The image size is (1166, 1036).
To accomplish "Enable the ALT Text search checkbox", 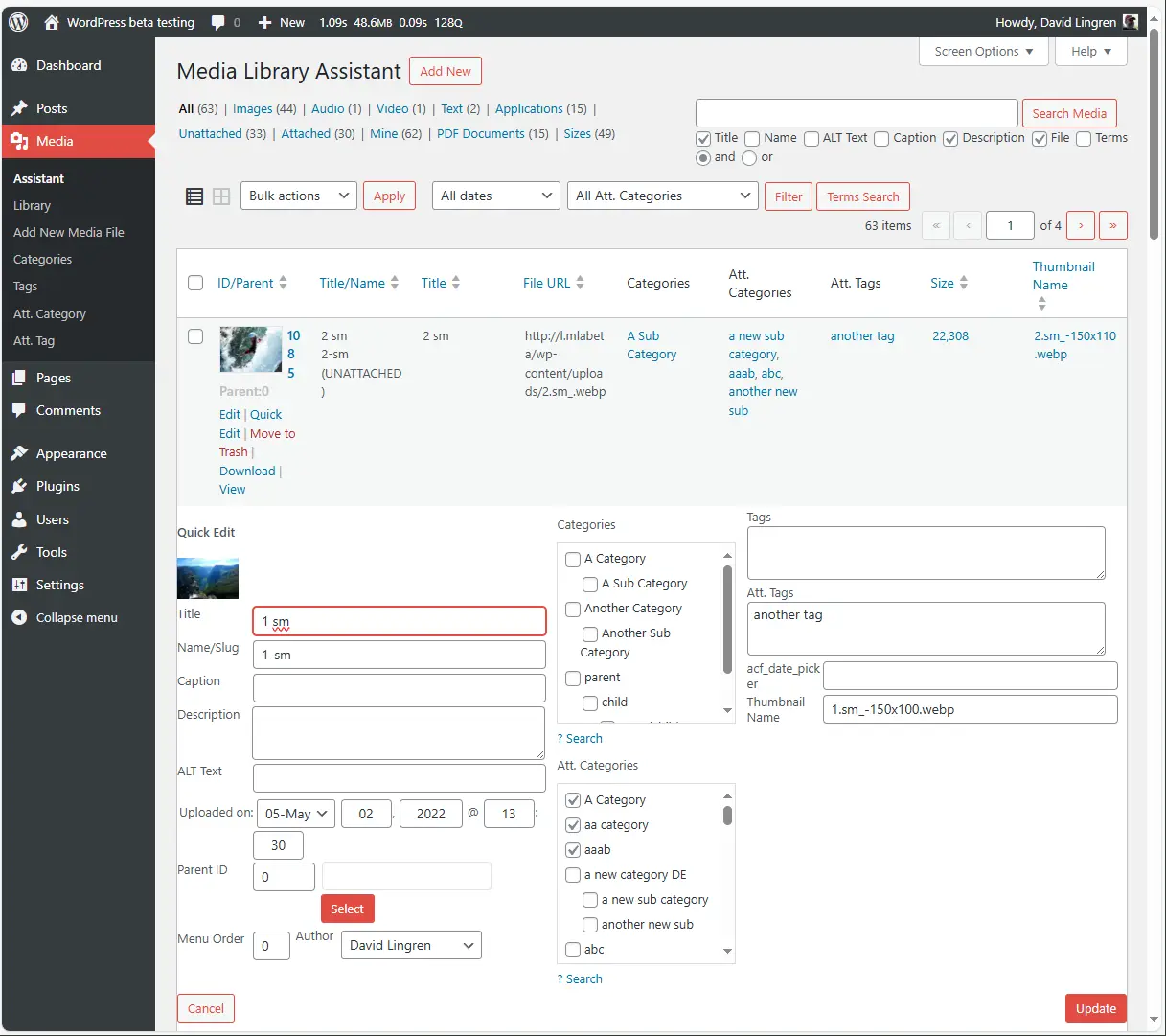I will [x=812, y=138].
